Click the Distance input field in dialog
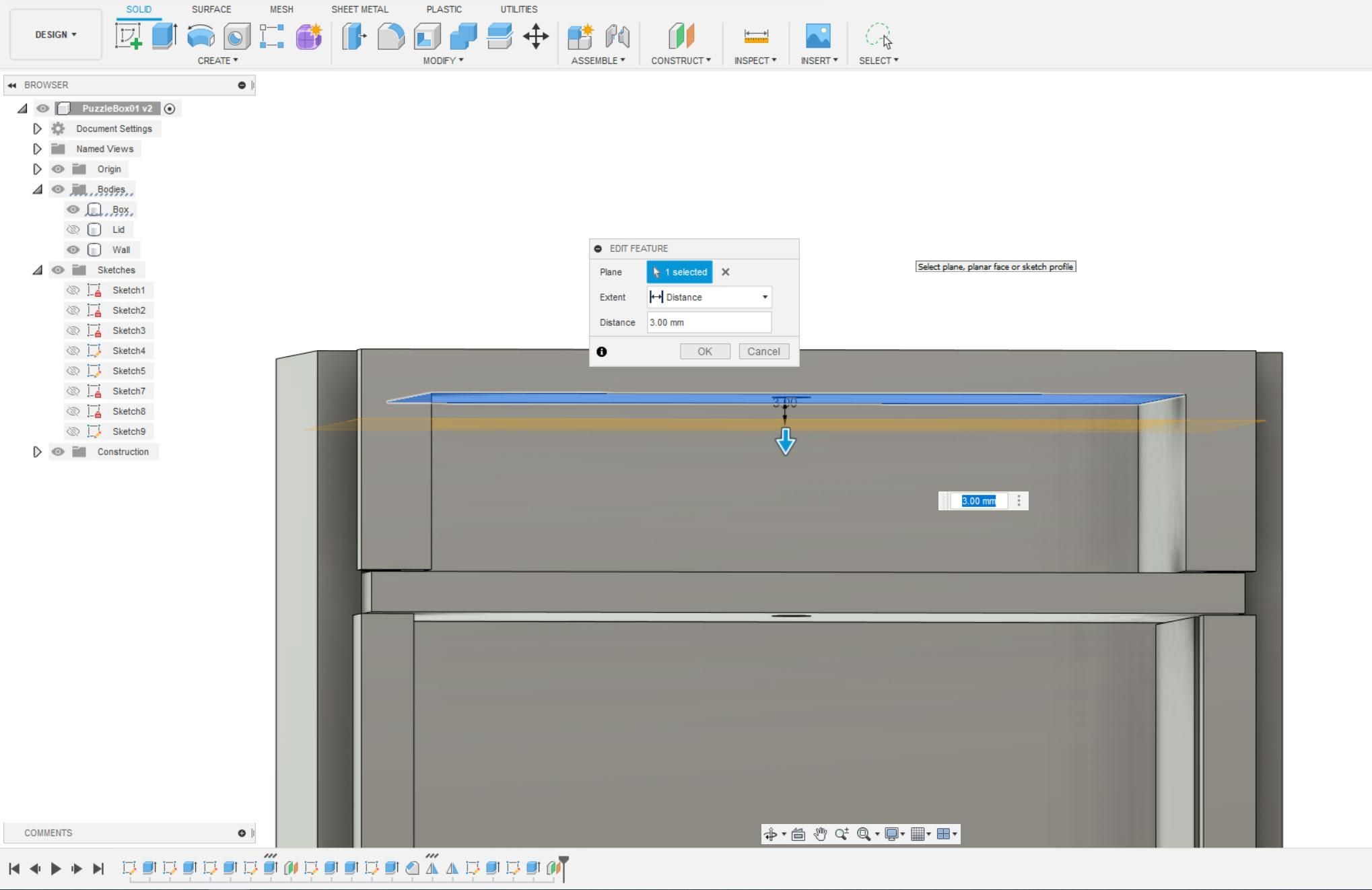Image resolution: width=1372 pixels, height=890 pixels. coord(709,322)
